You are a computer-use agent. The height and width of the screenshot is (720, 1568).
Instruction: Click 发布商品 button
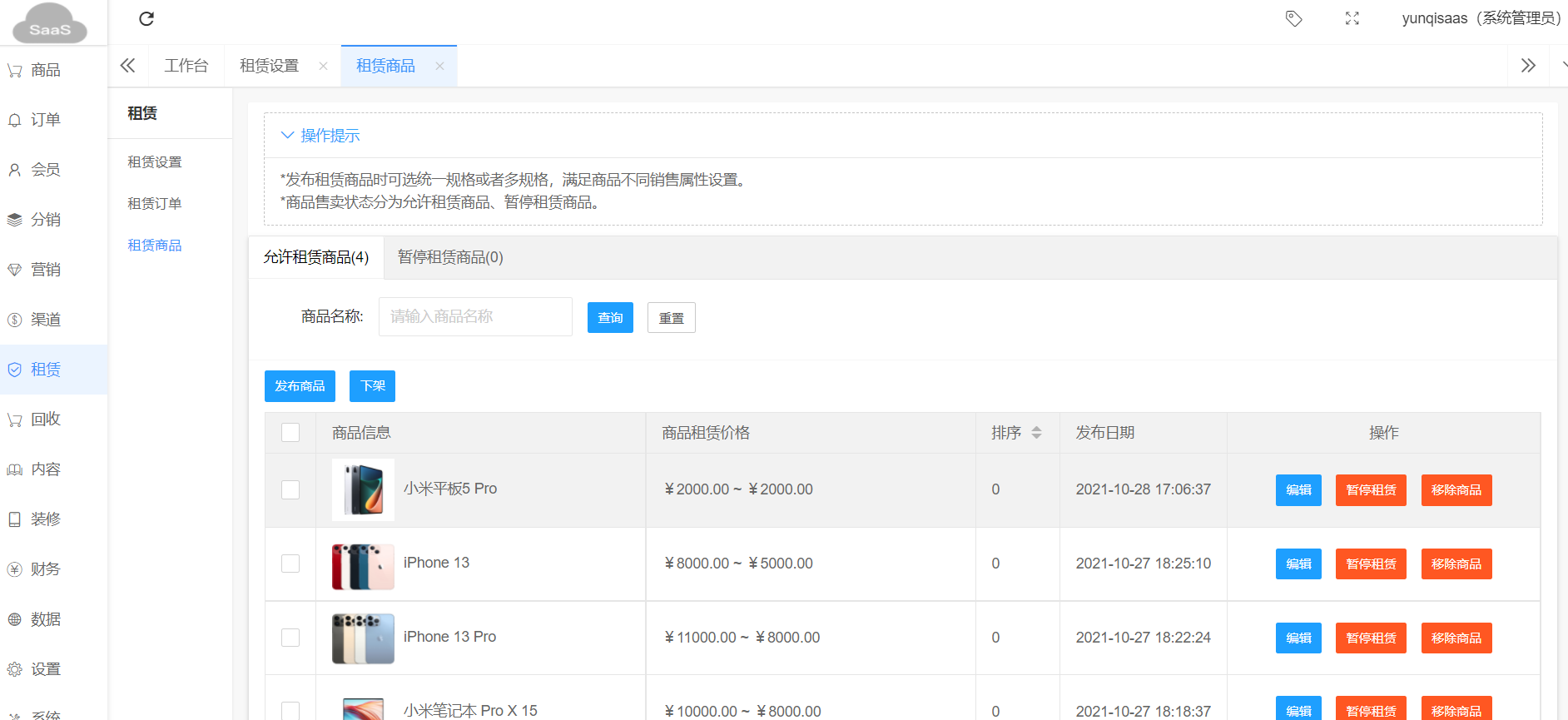300,386
